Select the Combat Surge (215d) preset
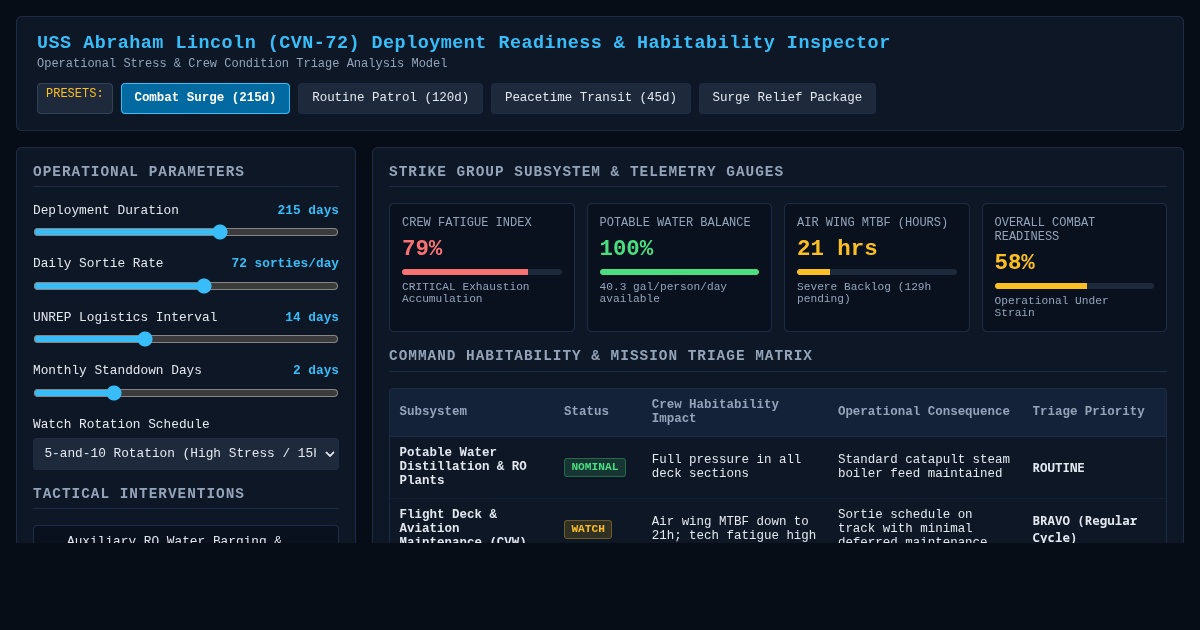 205,98
